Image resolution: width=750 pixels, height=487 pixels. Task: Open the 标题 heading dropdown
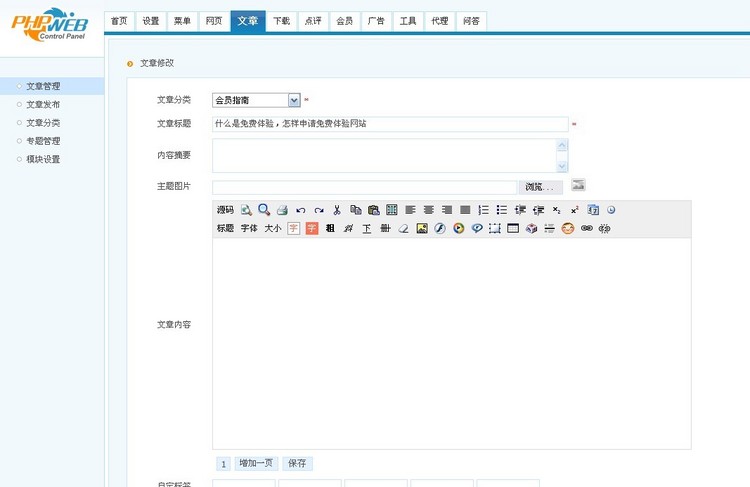coord(225,228)
